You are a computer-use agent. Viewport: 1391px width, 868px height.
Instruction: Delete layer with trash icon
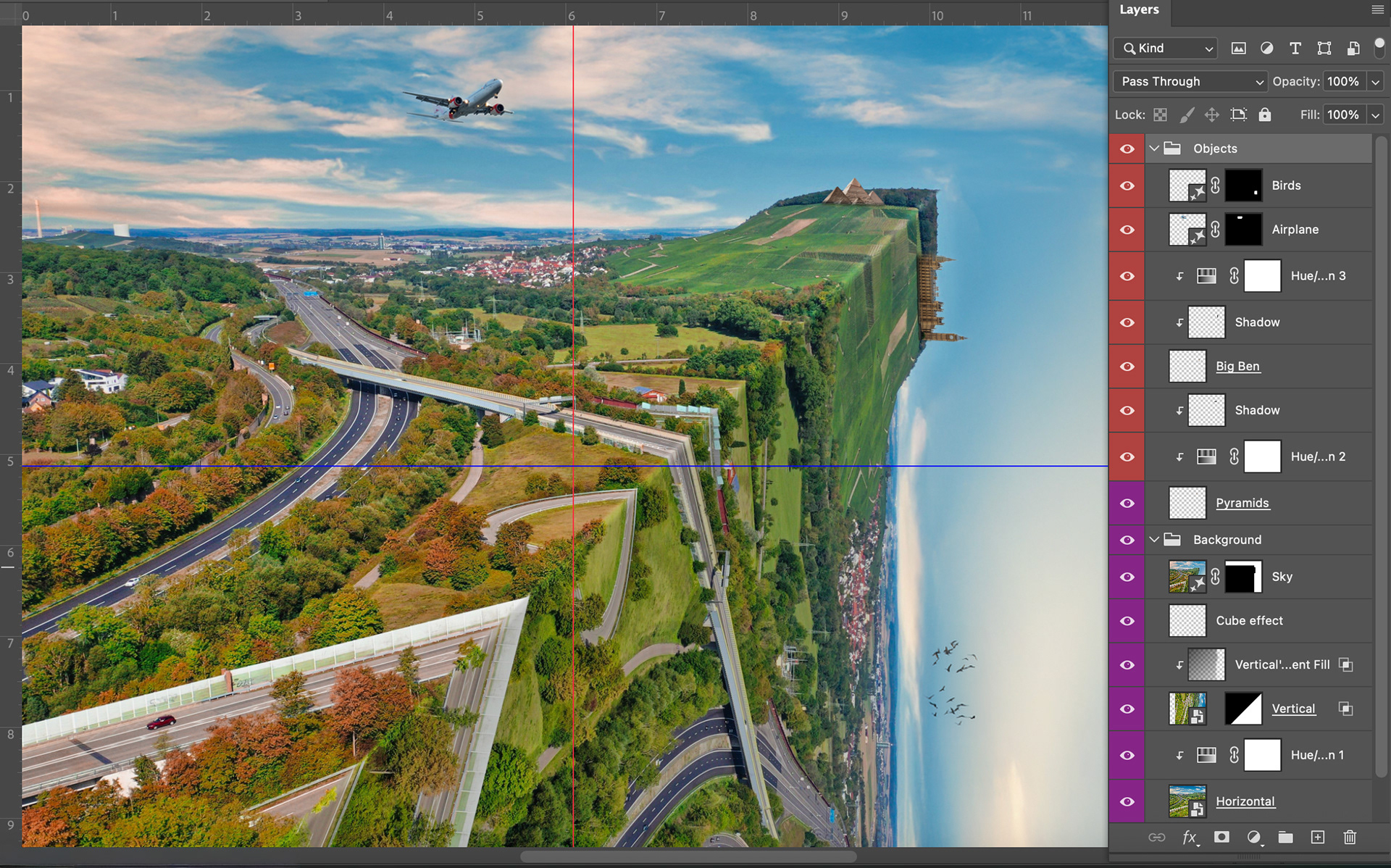tap(1350, 838)
